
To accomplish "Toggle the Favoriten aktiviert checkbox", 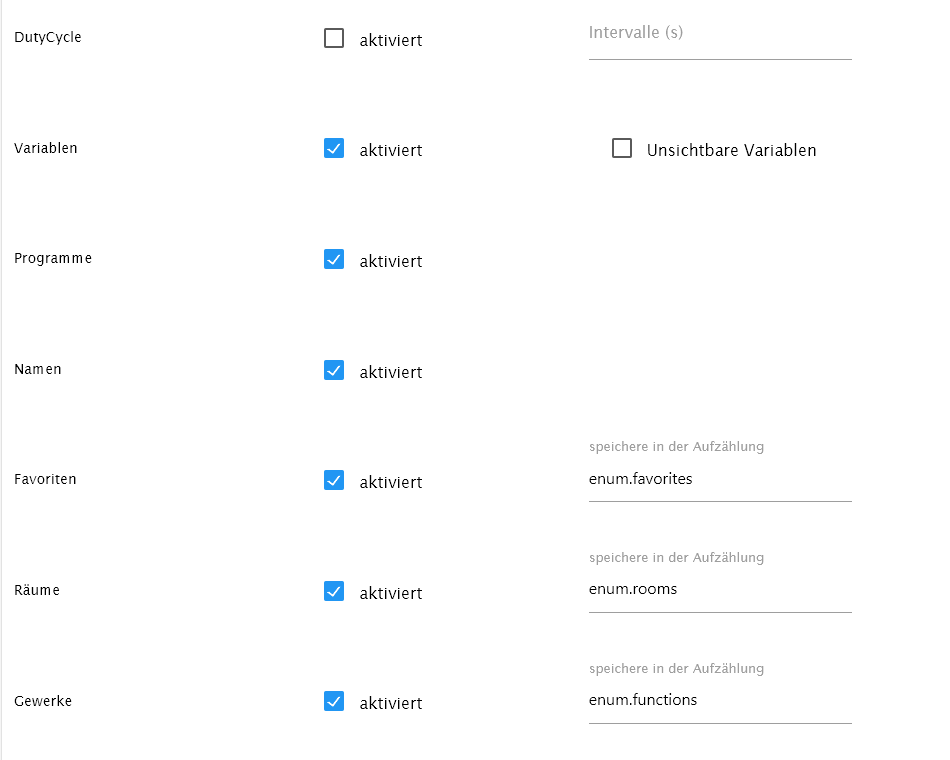I will coord(334,481).
